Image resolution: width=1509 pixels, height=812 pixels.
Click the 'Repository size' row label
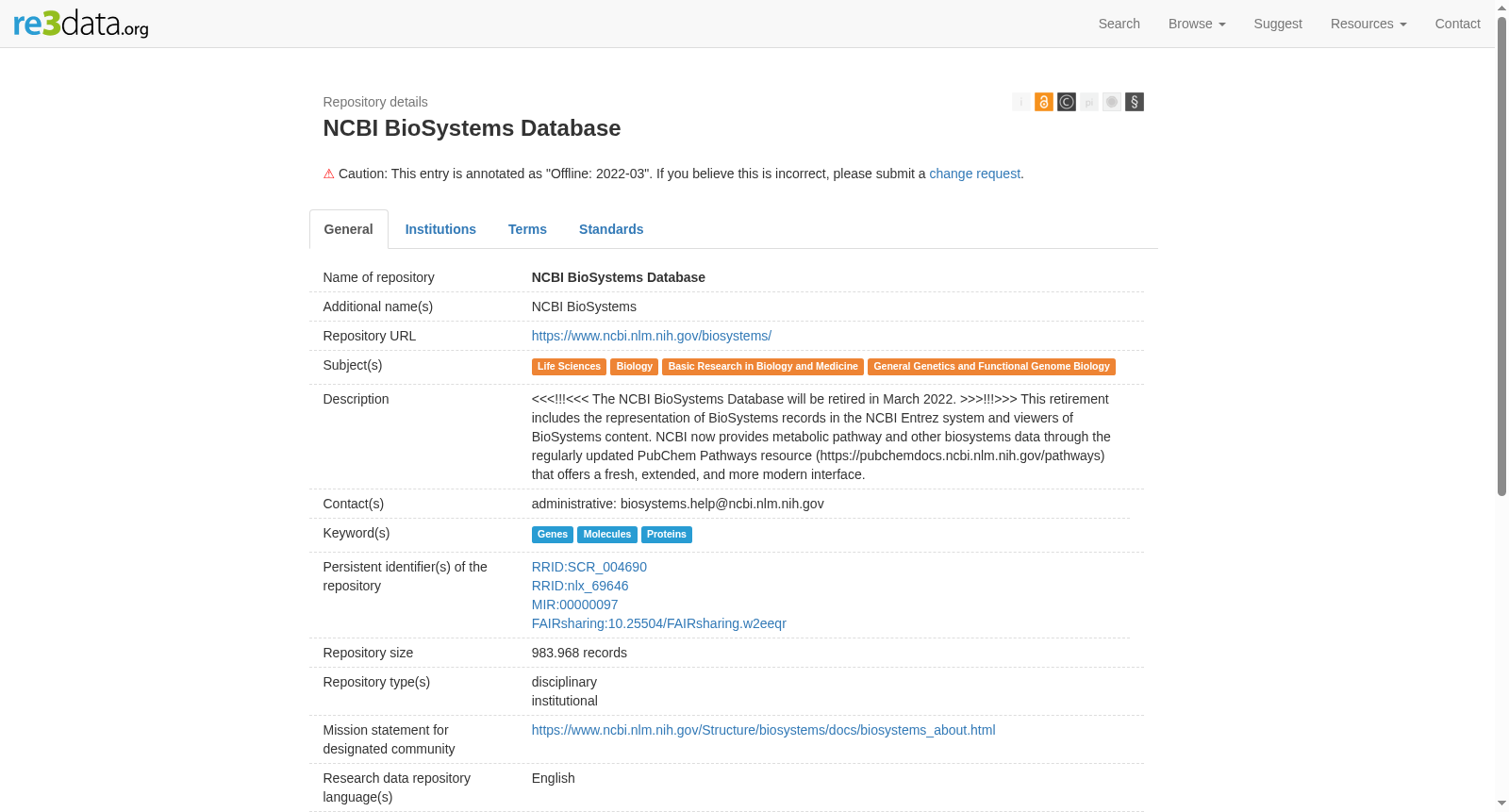coord(368,653)
